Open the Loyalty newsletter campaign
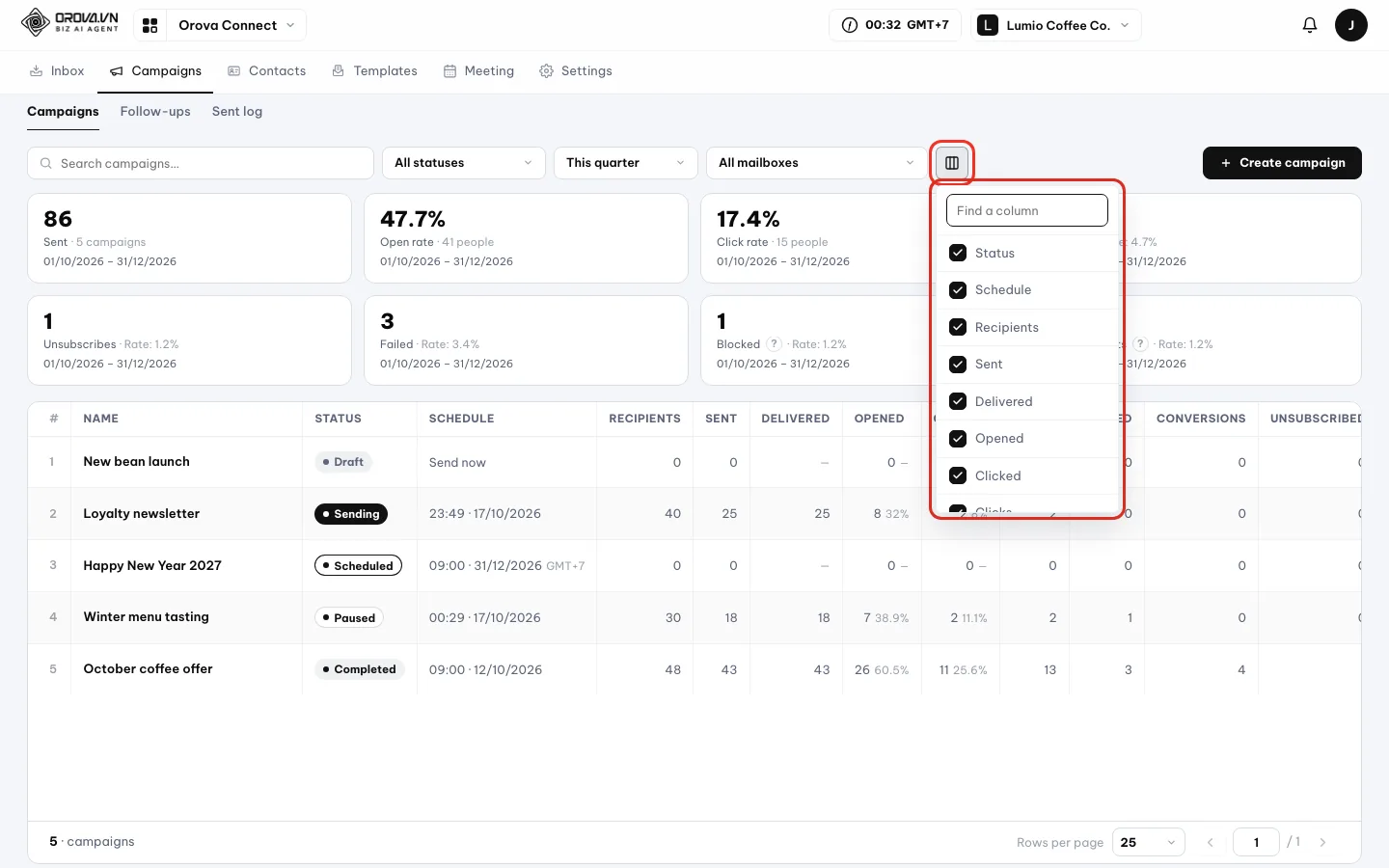1389x868 pixels. coord(141,514)
